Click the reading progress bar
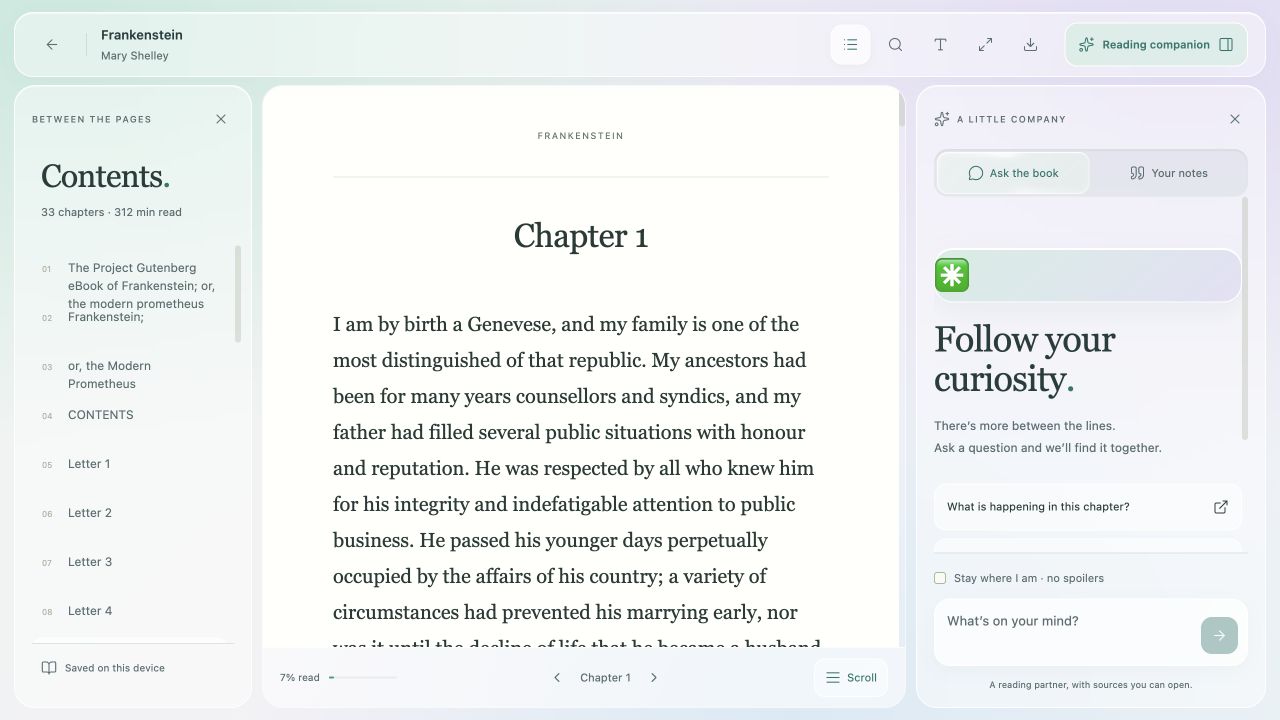Viewport: 1280px width, 720px height. coord(363,678)
